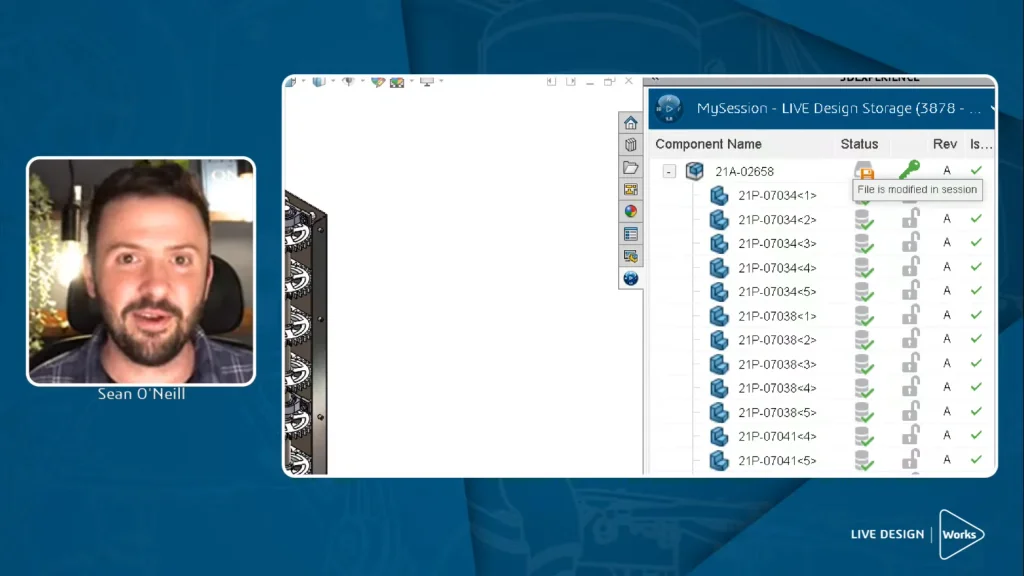
Task: Click the saved status icon for 21P-07034<4>
Action: [863, 268]
